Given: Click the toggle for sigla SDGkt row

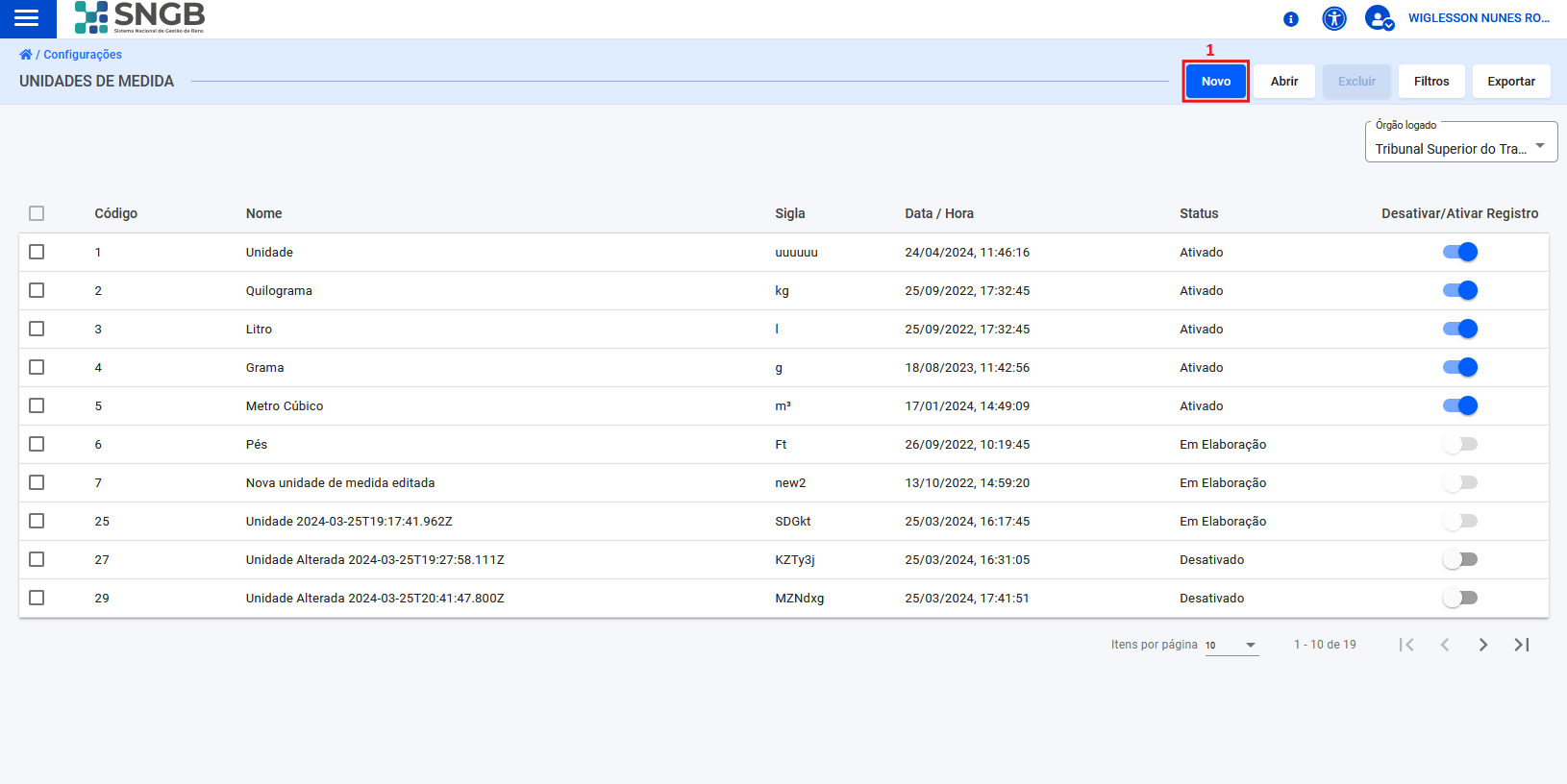Looking at the screenshot, I should (1460, 521).
